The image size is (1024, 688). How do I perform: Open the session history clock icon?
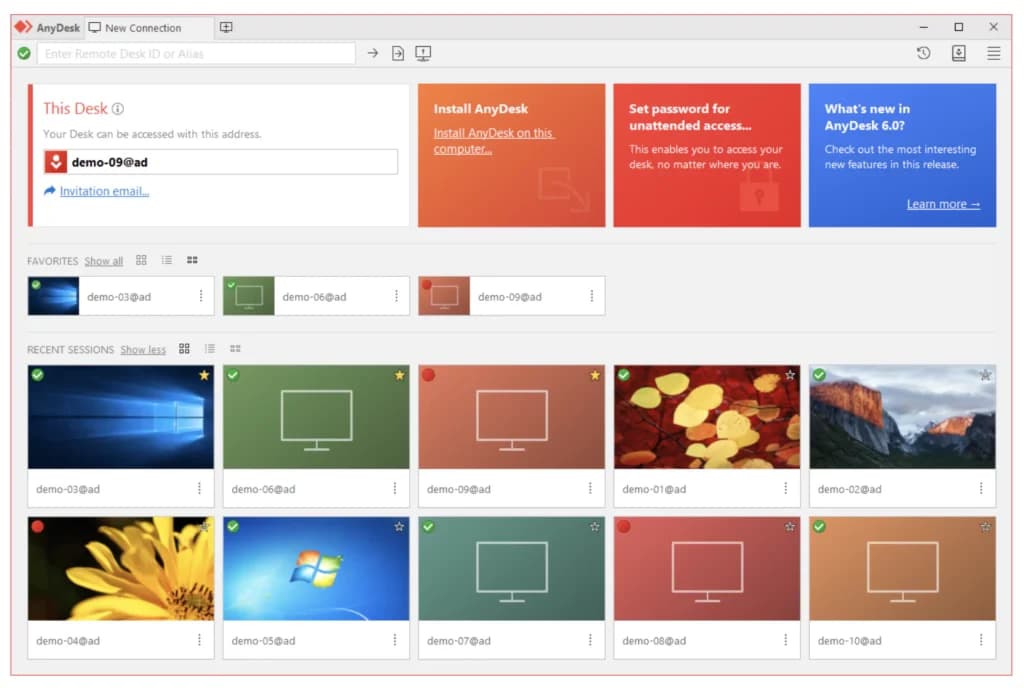click(923, 53)
